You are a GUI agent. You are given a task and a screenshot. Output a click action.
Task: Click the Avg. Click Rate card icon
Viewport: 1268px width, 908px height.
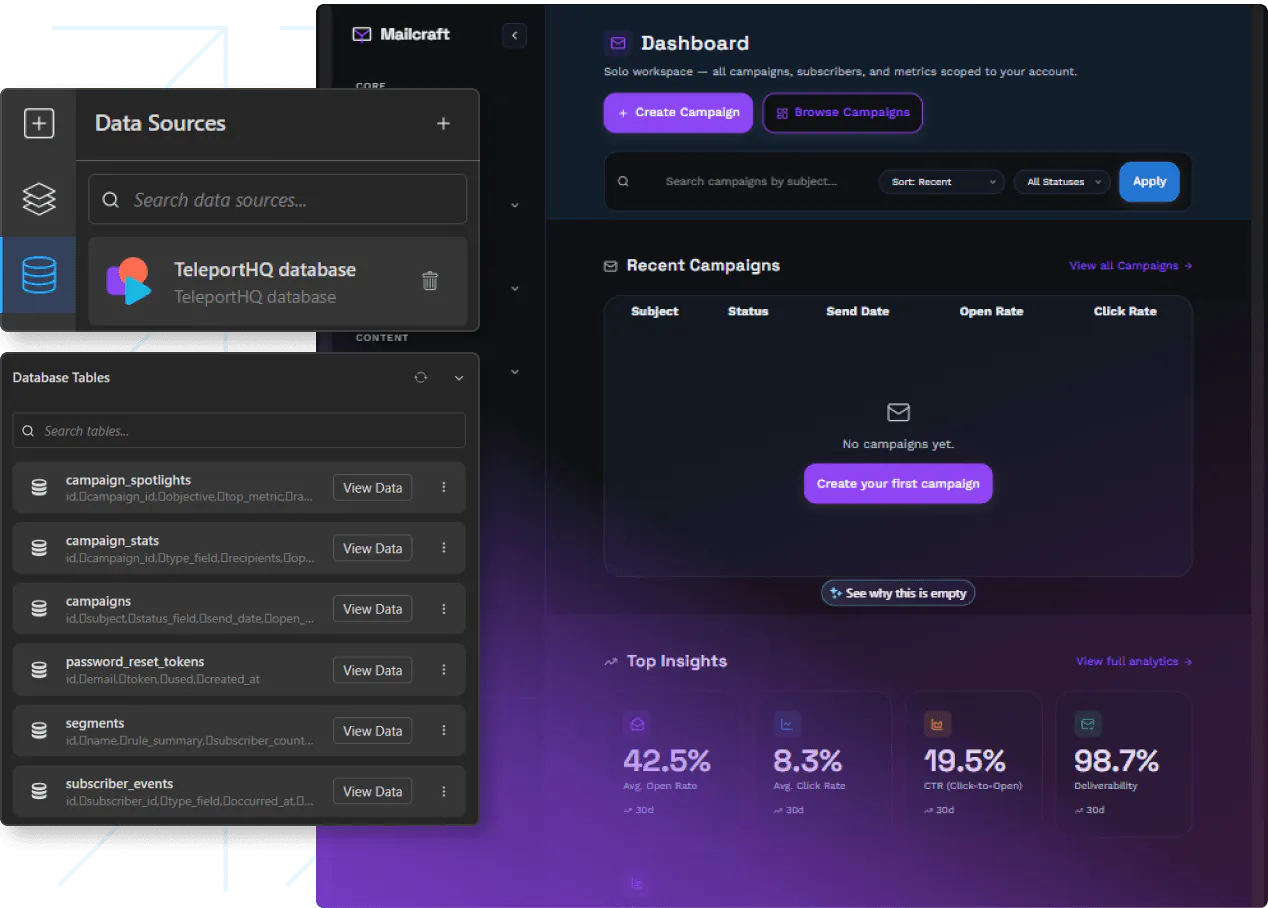pyautogui.click(x=787, y=724)
